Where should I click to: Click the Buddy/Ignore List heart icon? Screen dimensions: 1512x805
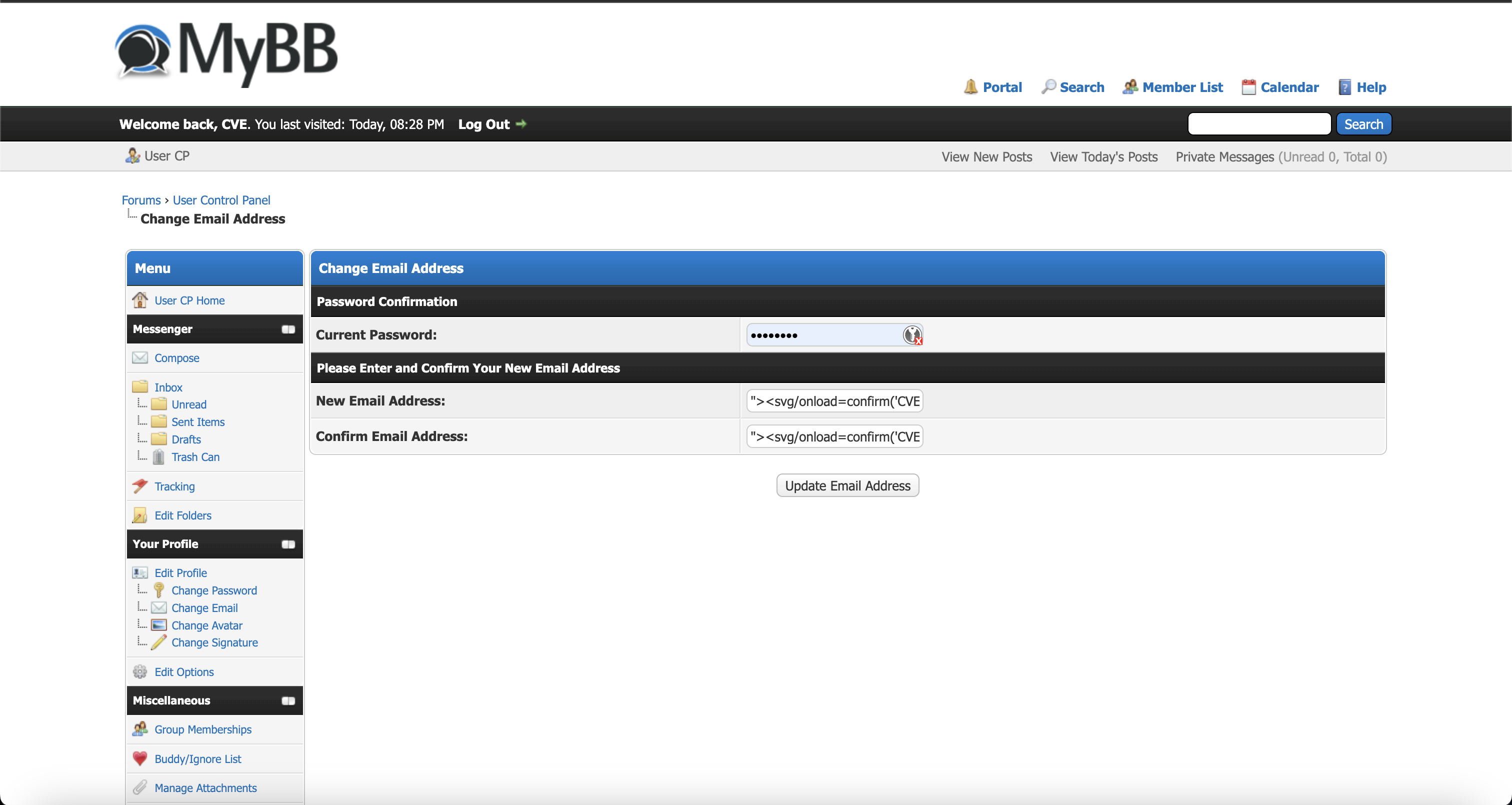coord(139,758)
